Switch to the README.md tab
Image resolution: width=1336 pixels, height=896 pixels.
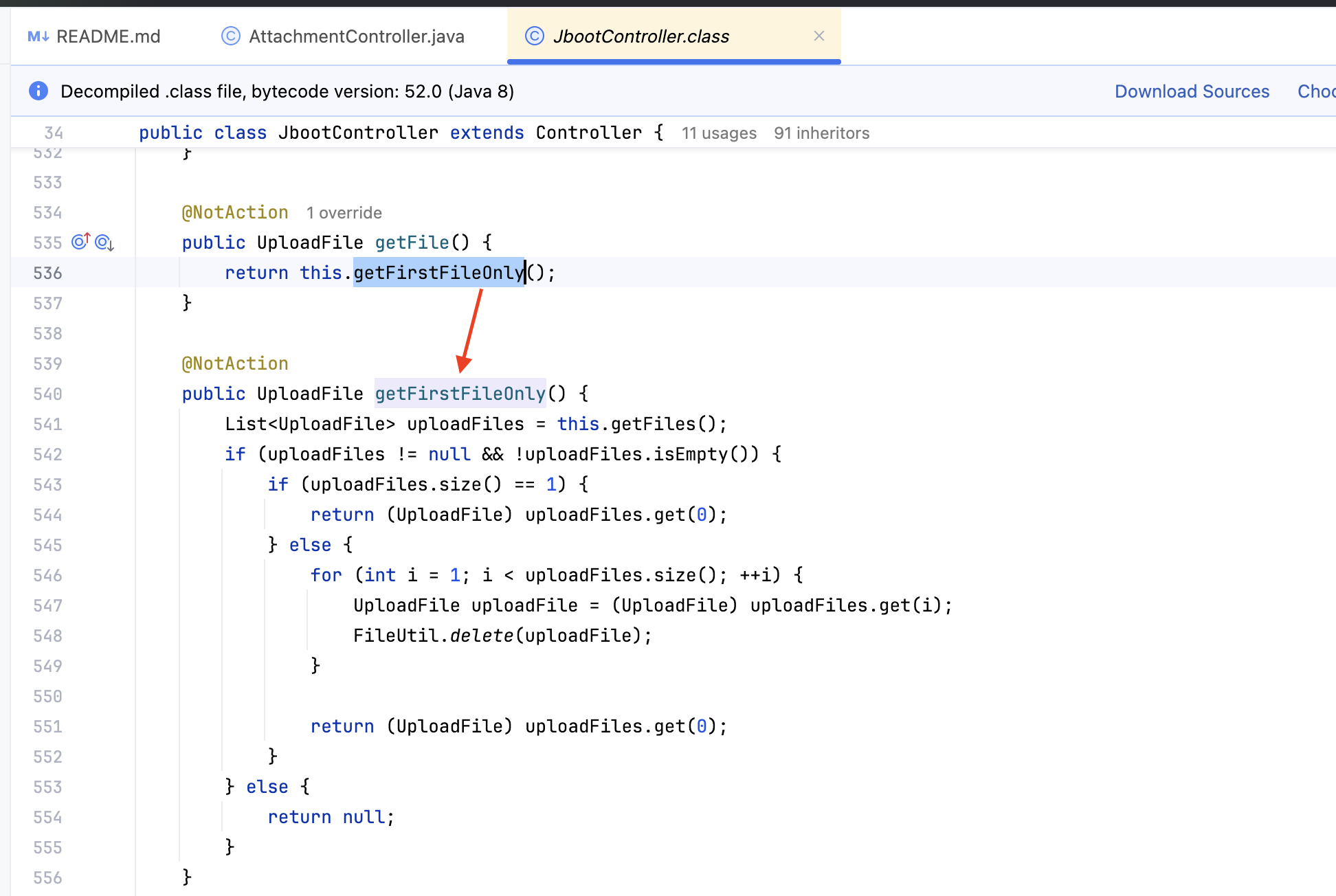coord(108,36)
